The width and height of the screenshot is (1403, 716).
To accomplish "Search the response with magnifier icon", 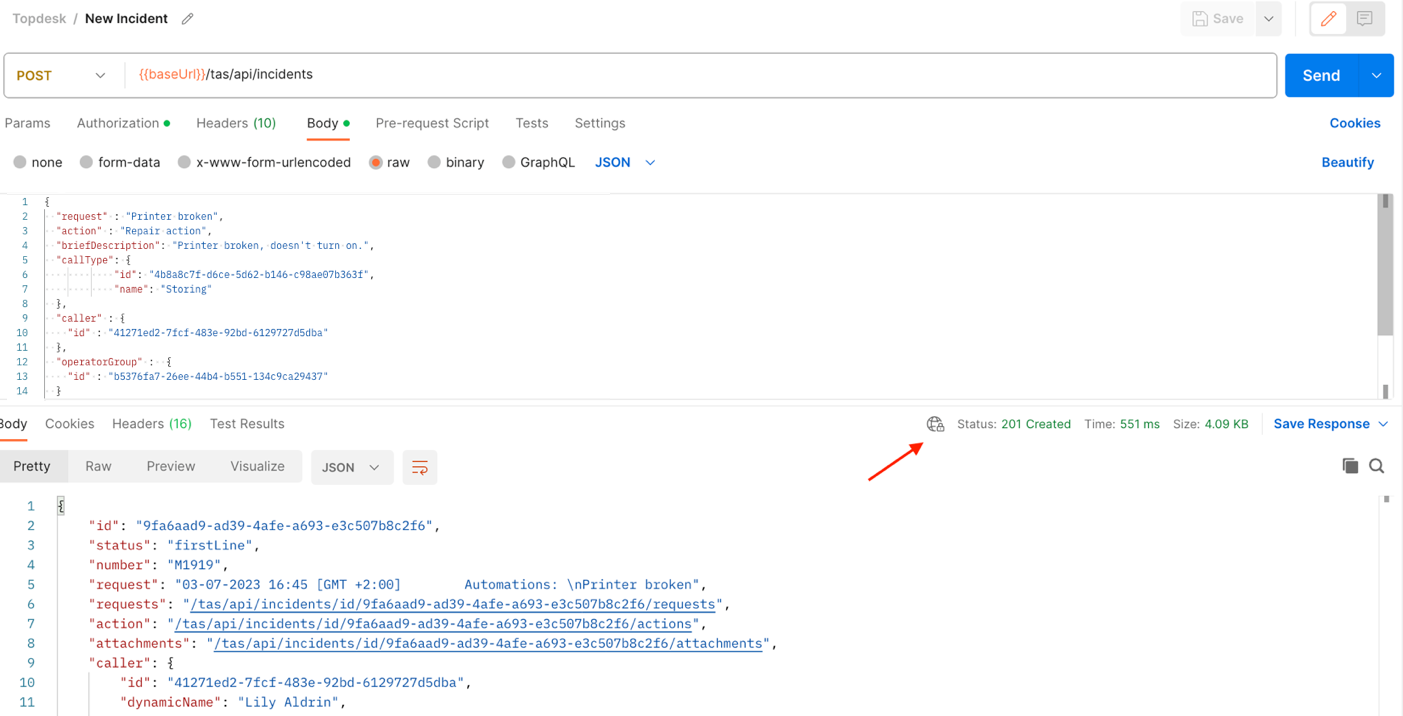I will pos(1377,466).
